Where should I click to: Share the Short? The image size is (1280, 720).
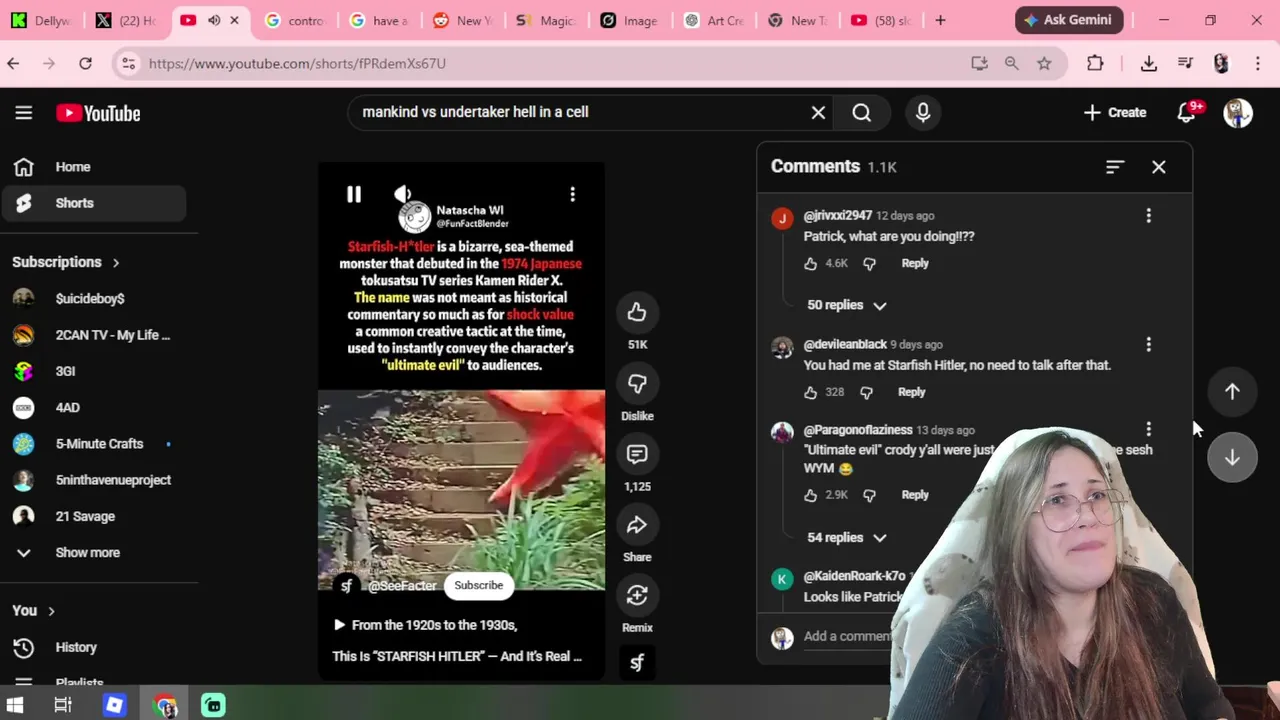click(637, 525)
